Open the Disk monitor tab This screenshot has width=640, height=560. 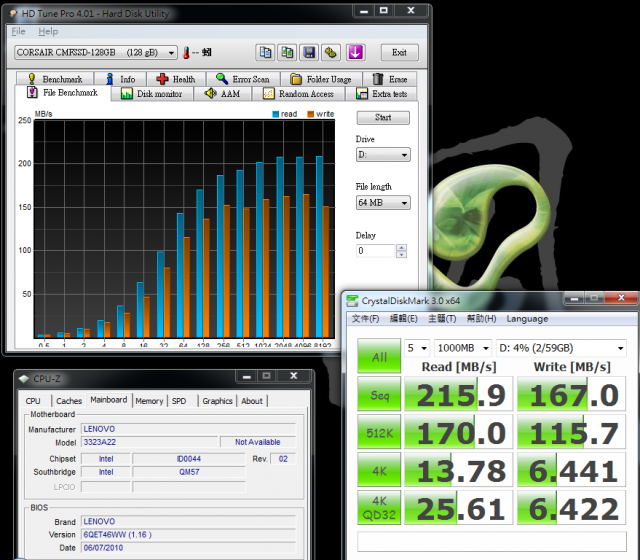pyautogui.click(x=152, y=94)
